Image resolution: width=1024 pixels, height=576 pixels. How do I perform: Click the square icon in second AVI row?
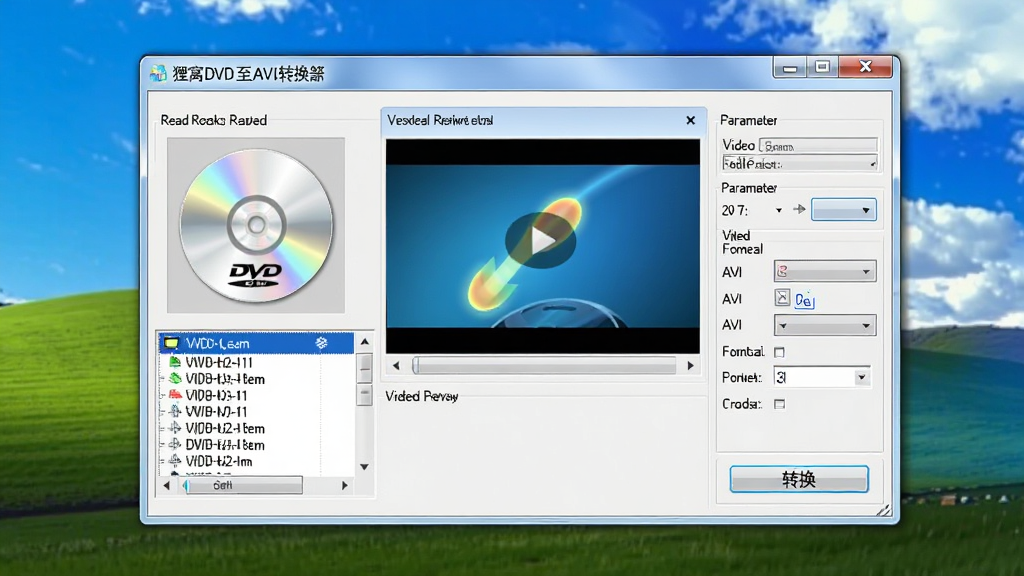782,298
